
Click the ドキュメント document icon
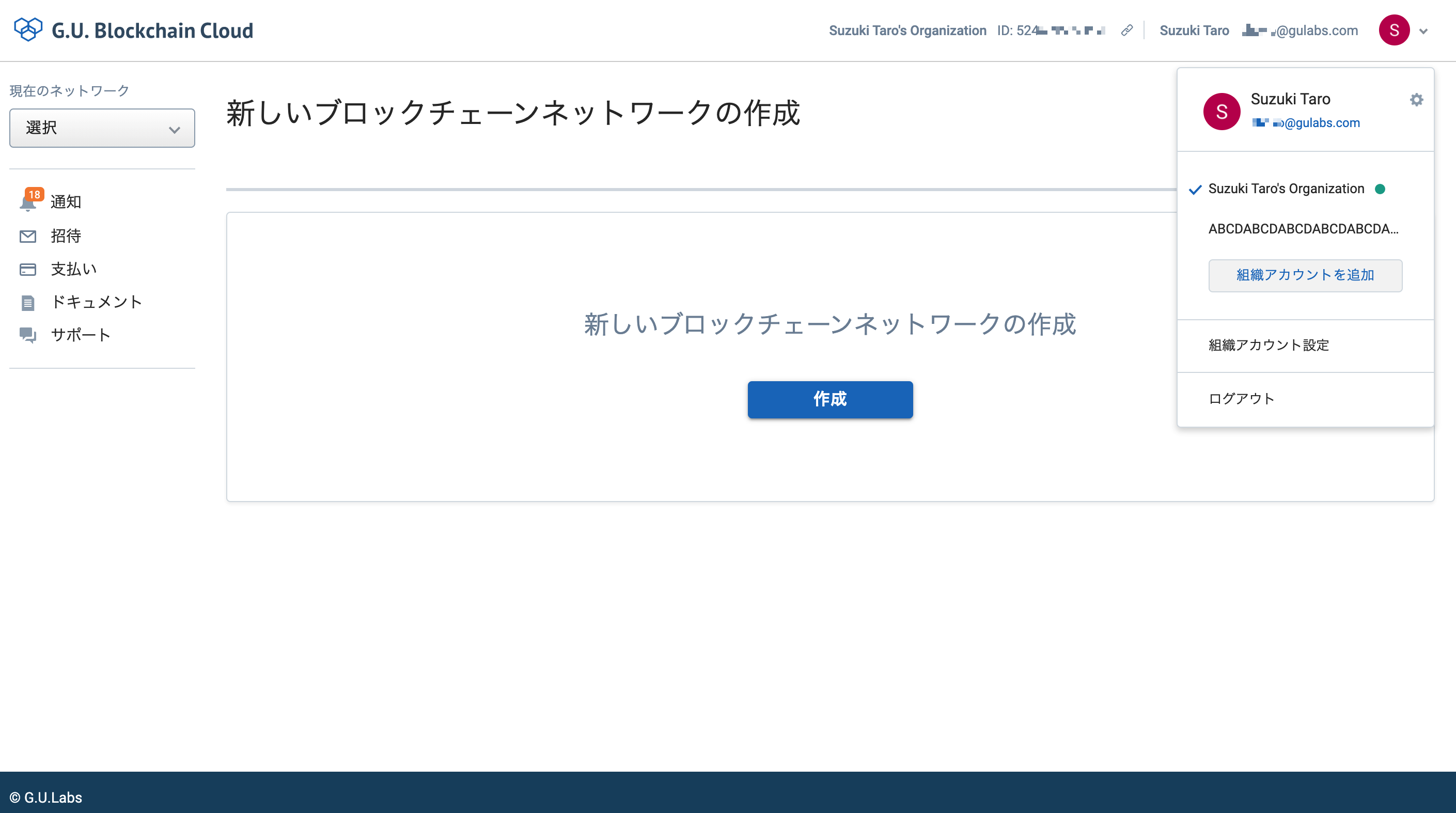tap(28, 303)
